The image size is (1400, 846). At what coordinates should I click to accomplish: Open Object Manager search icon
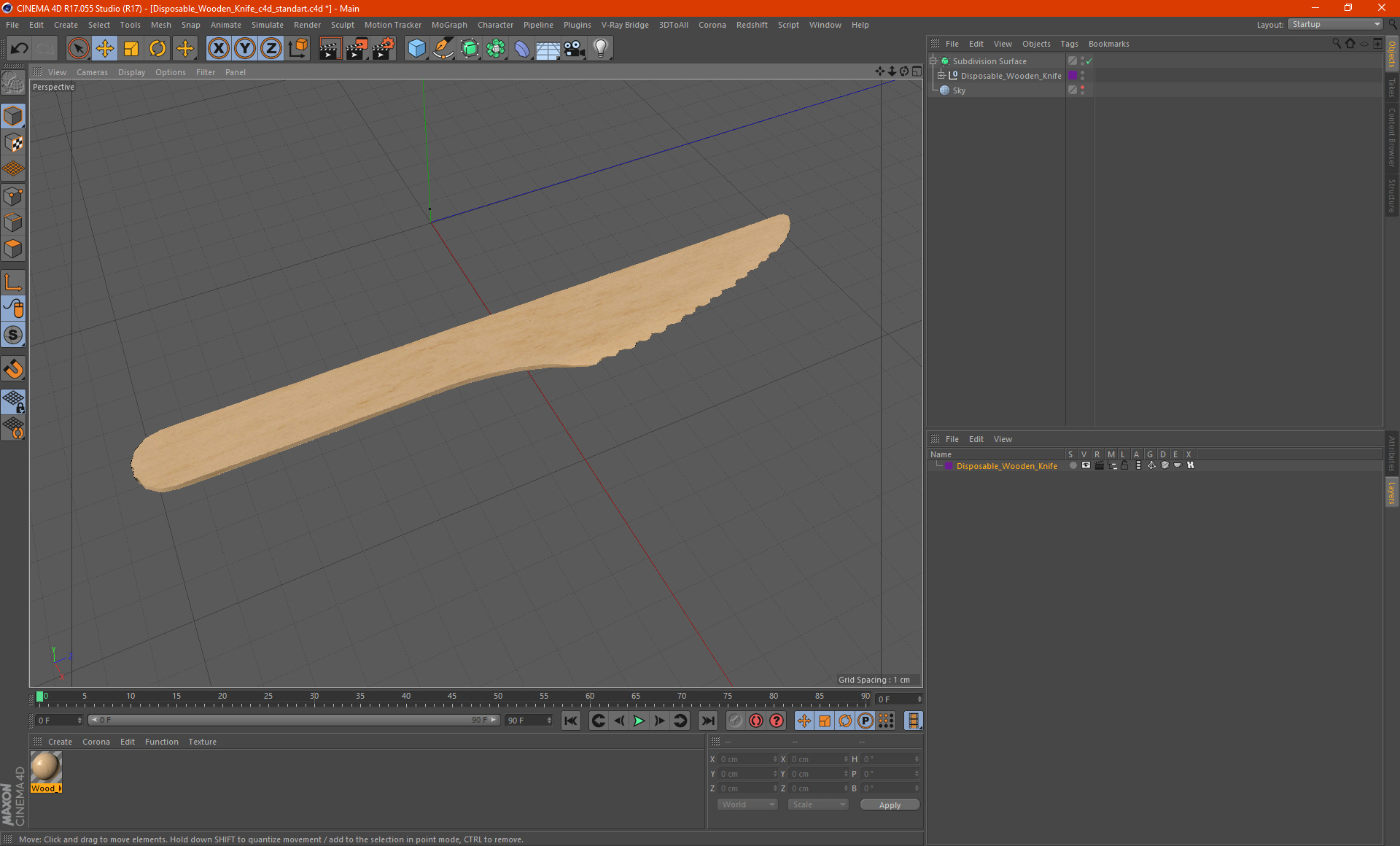pyautogui.click(x=1336, y=44)
